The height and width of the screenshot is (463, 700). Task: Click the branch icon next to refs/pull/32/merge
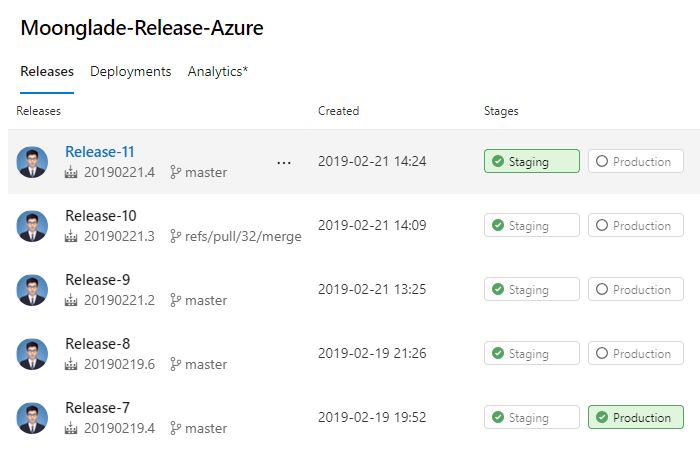[175, 236]
